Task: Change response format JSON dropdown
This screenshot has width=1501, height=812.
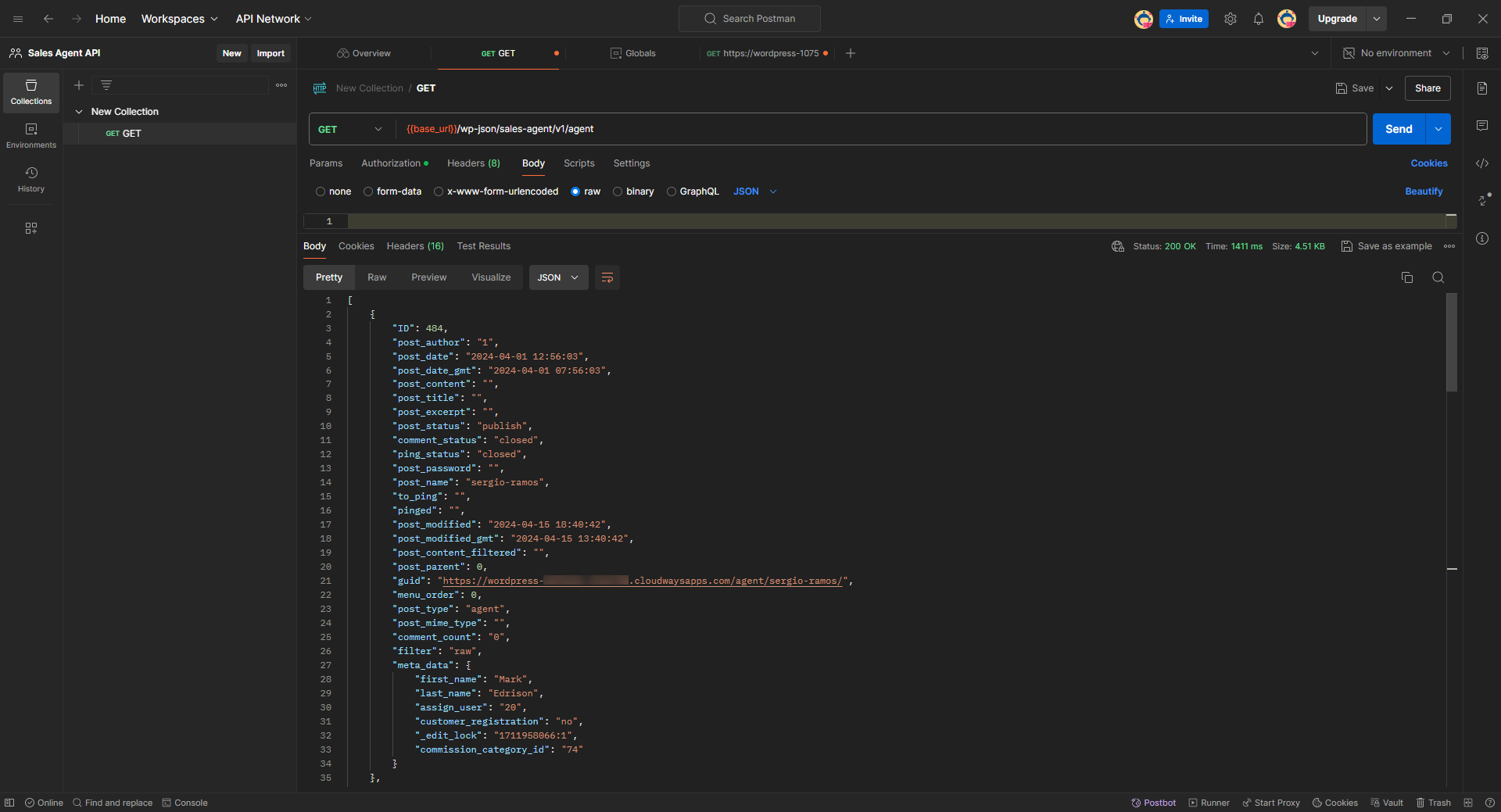Action: pos(558,277)
